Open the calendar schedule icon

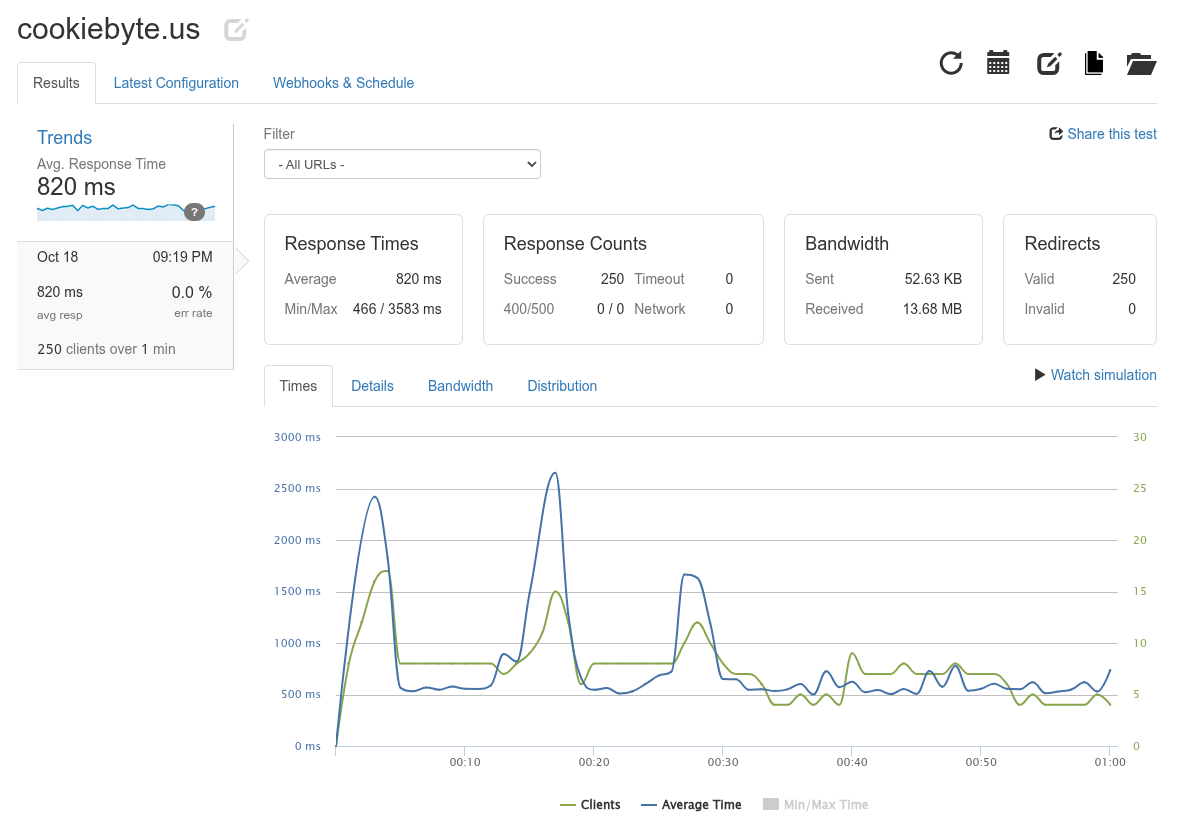tap(998, 63)
